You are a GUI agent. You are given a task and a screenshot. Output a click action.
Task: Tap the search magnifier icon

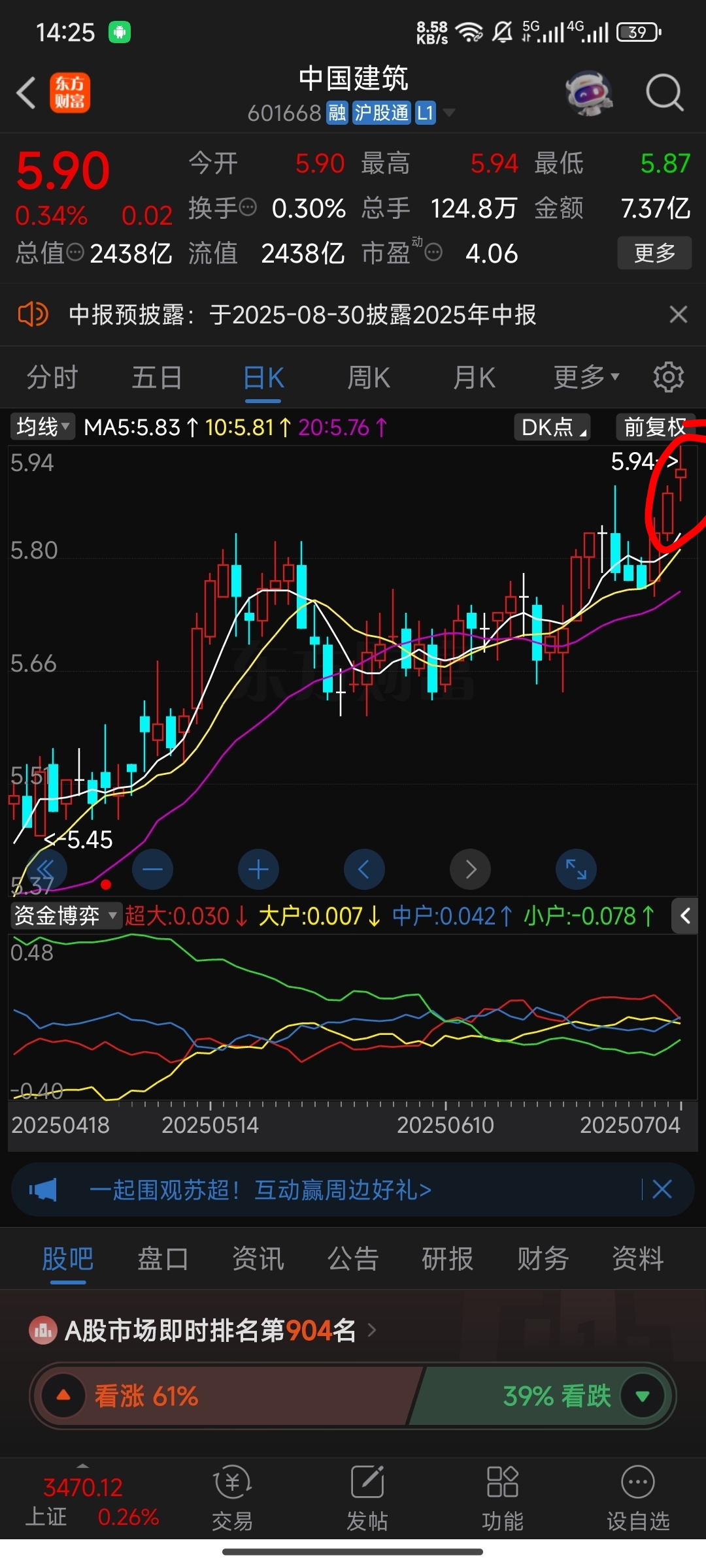(x=665, y=93)
